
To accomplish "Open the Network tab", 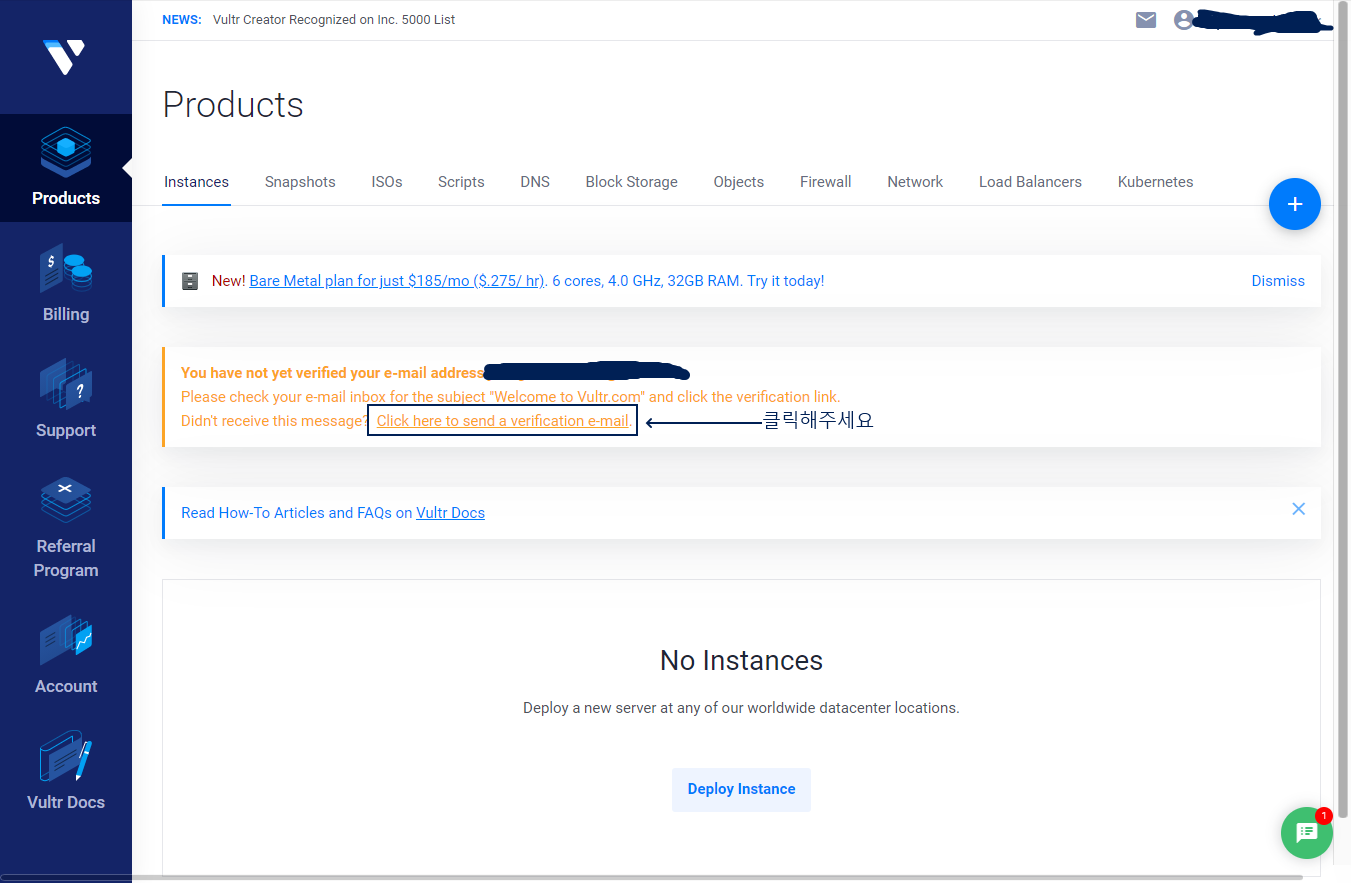I will (x=915, y=182).
